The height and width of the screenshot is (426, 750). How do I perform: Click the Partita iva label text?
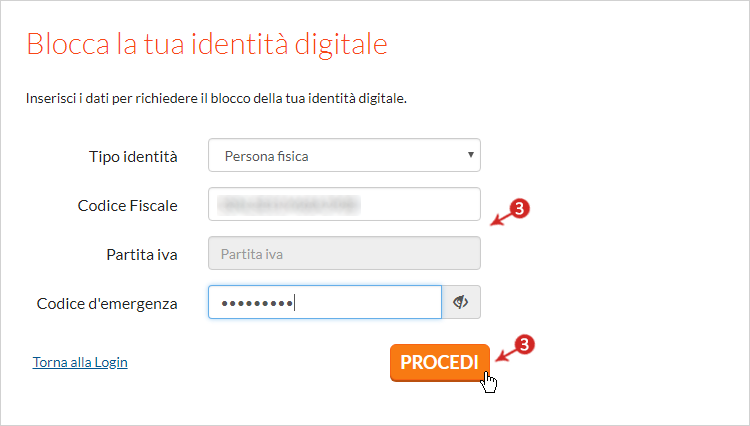[142, 255]
